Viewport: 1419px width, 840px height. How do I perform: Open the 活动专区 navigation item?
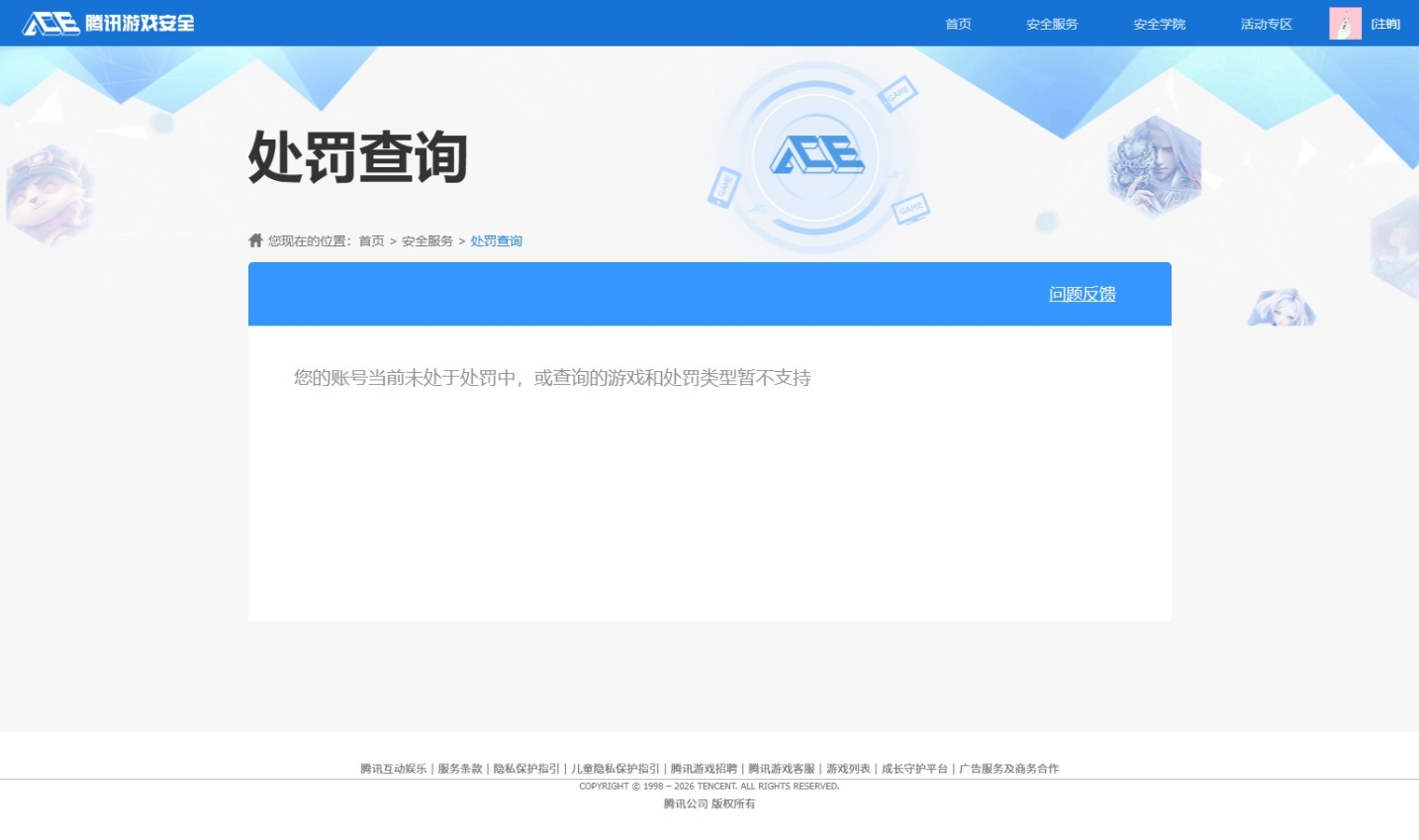click(1266, 24)
